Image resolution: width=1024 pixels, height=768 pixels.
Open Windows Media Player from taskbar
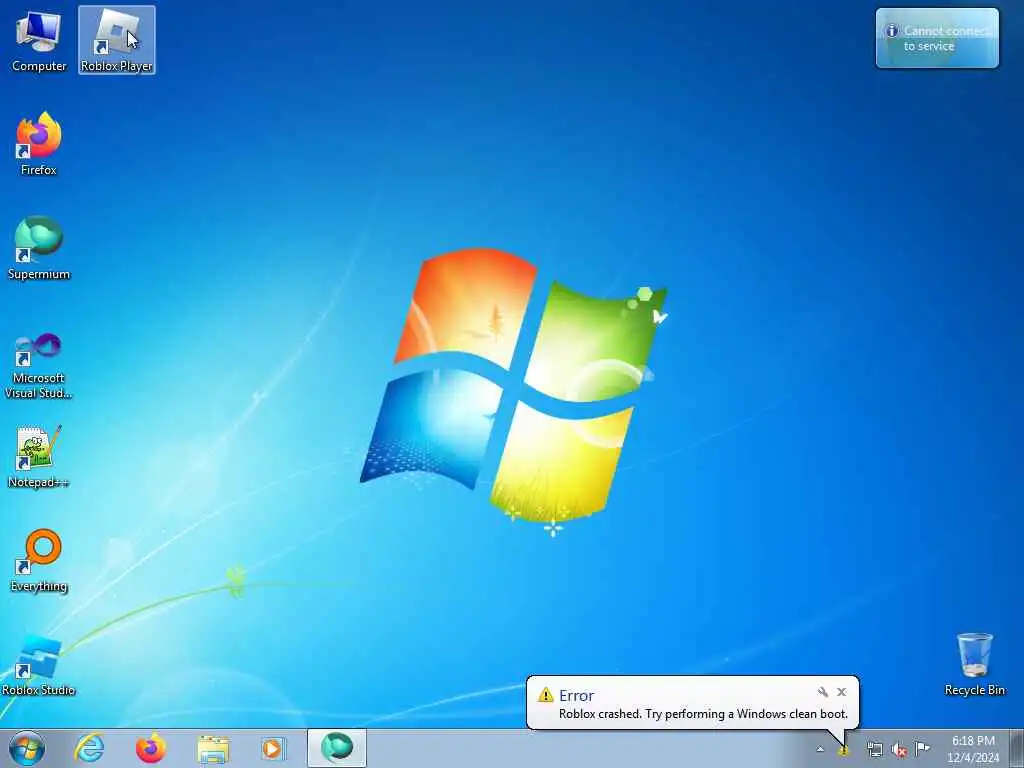(274, 748)
